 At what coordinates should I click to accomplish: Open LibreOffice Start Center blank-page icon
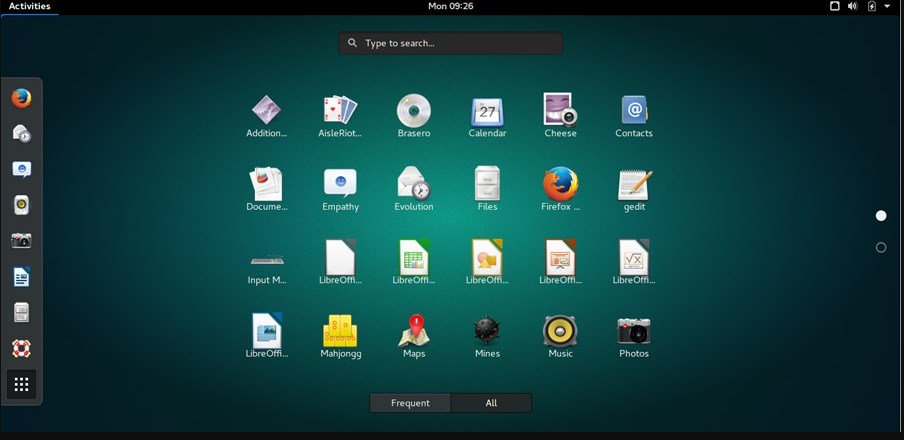tap(340, 262)
